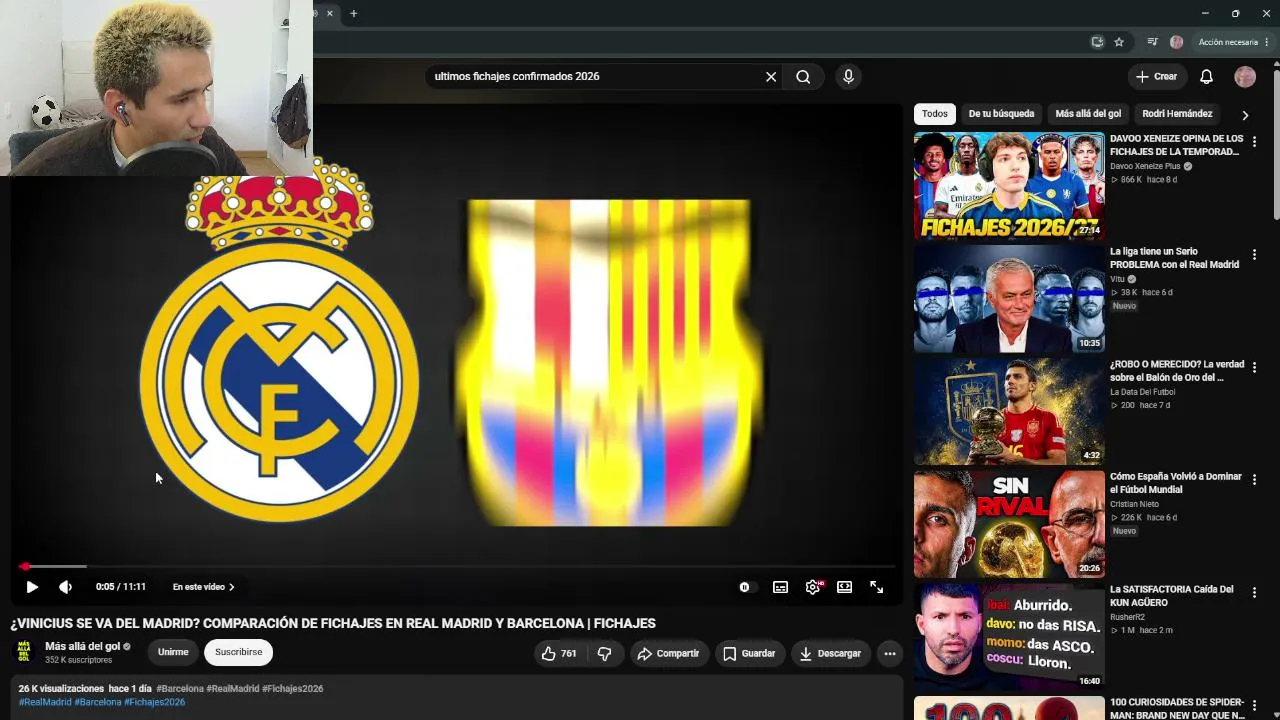Clear the YouTube search box
Viewport: 1280px width, 720px height.
[x=771, y=76]
